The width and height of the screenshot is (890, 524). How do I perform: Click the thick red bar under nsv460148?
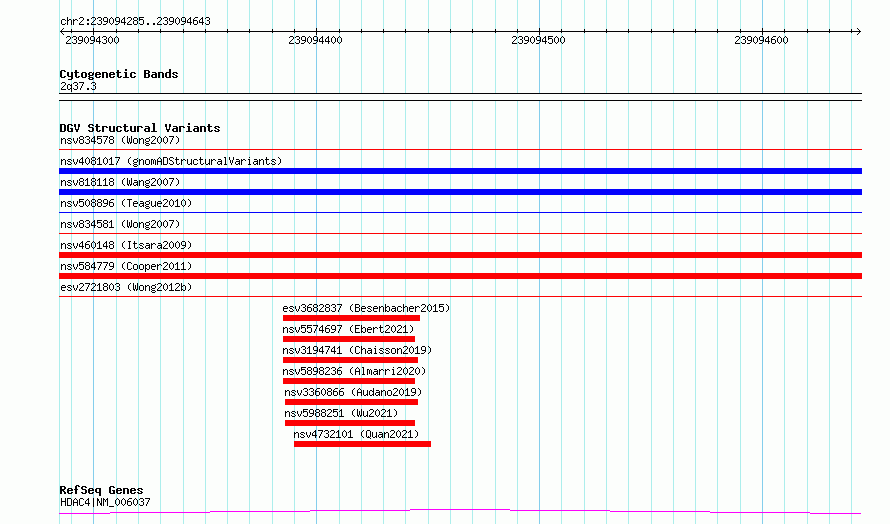tap(460, 255)
